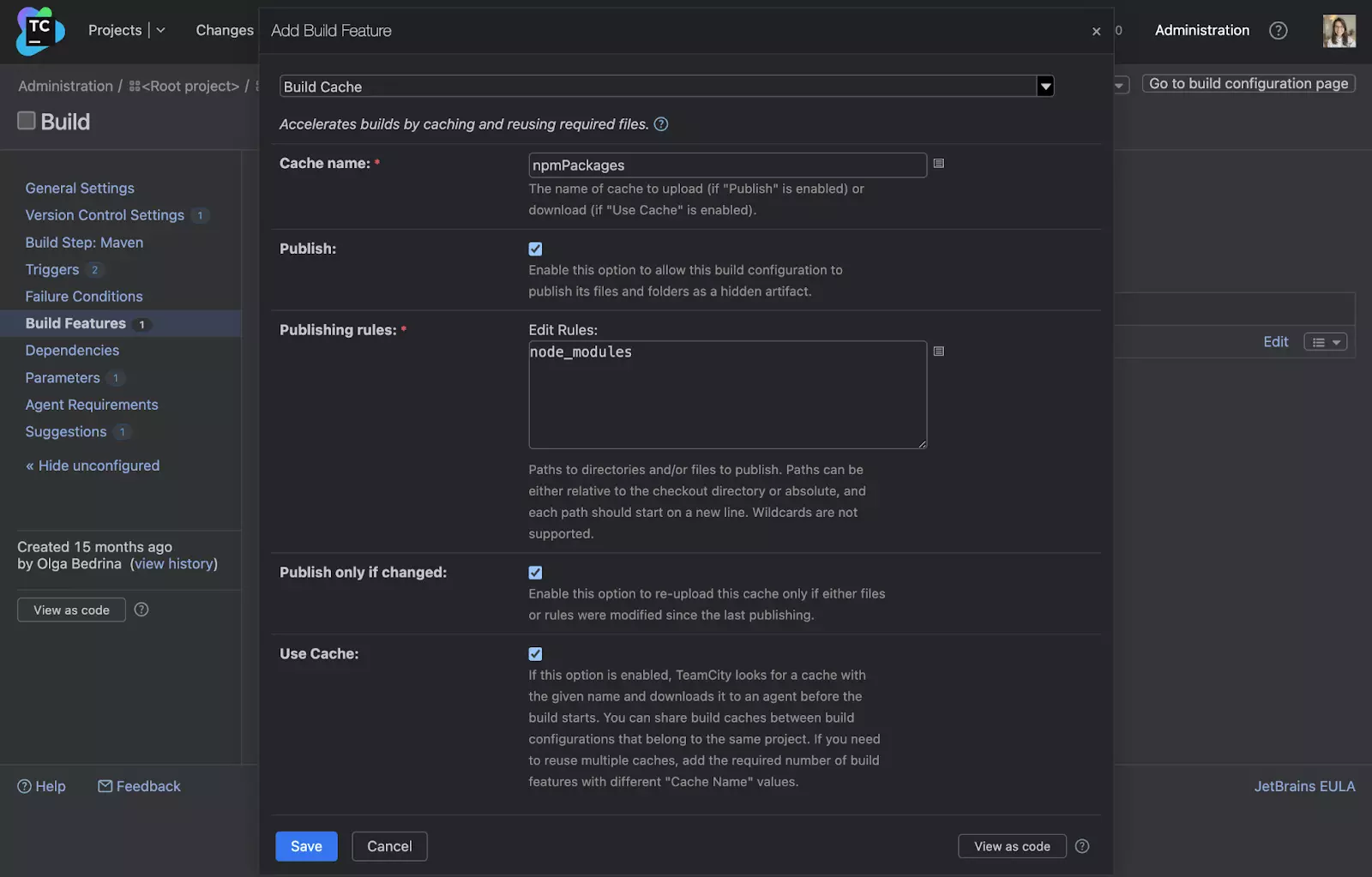
Task: Open the expanded editor icon next to Cache name
Action: click(938, 163)
